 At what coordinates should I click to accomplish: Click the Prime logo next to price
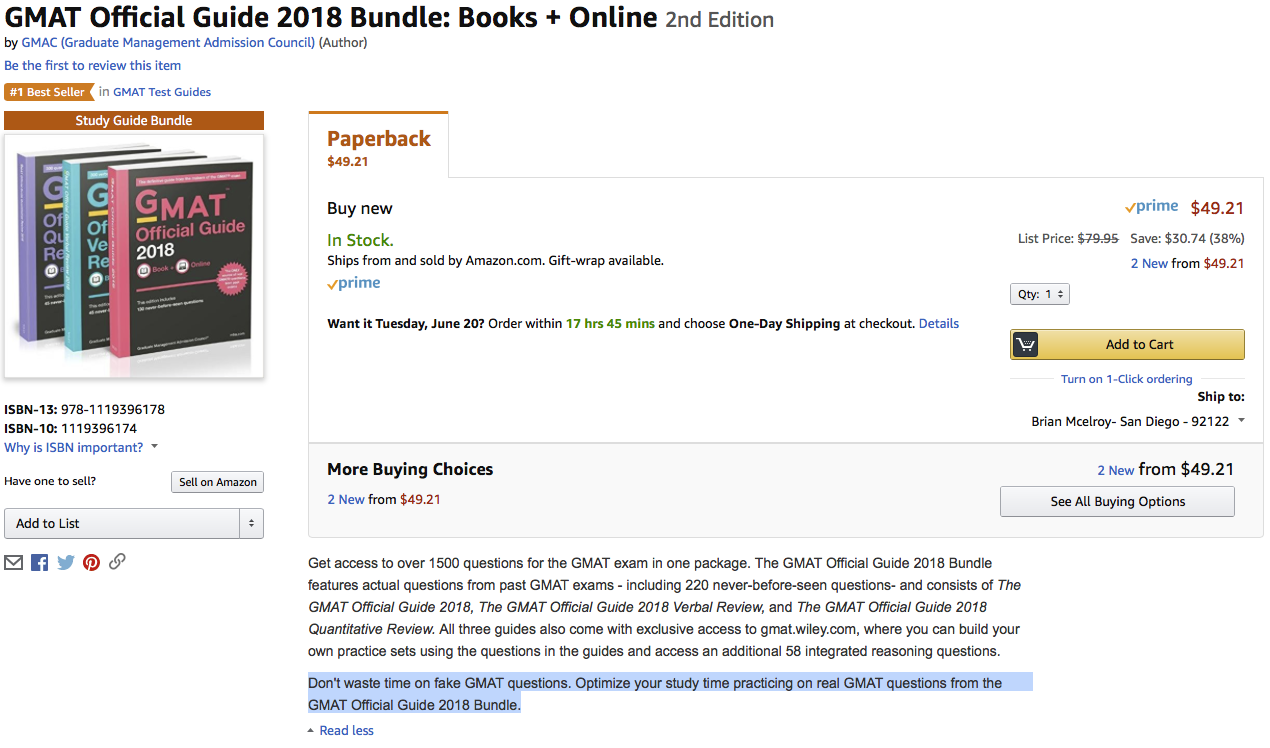[1151, 206]
